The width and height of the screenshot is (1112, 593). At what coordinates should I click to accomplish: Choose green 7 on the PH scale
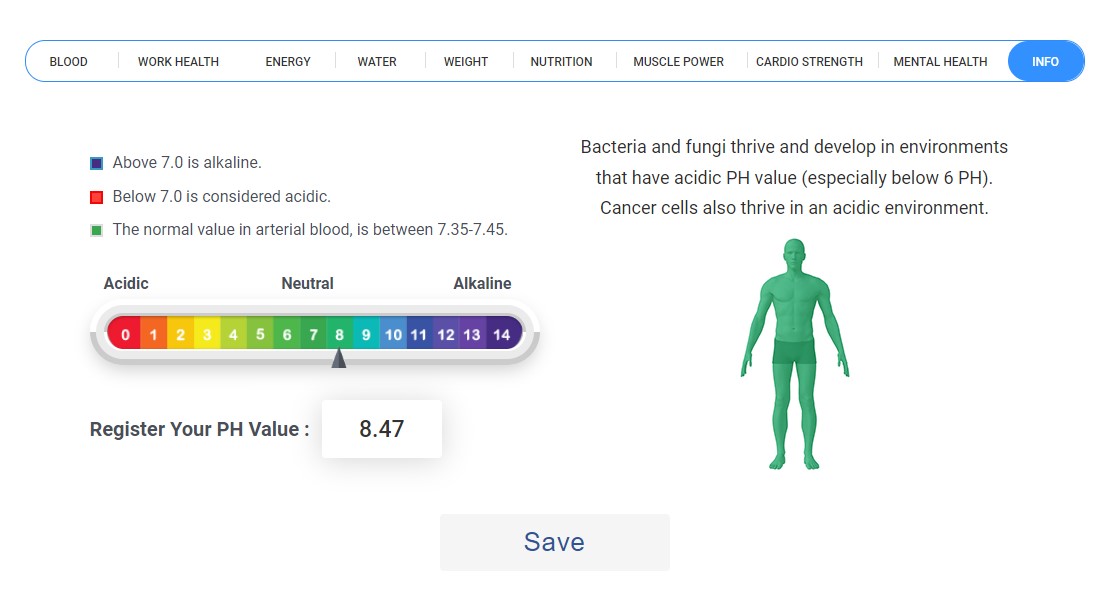pyautogui.click(x=313, y=335)
